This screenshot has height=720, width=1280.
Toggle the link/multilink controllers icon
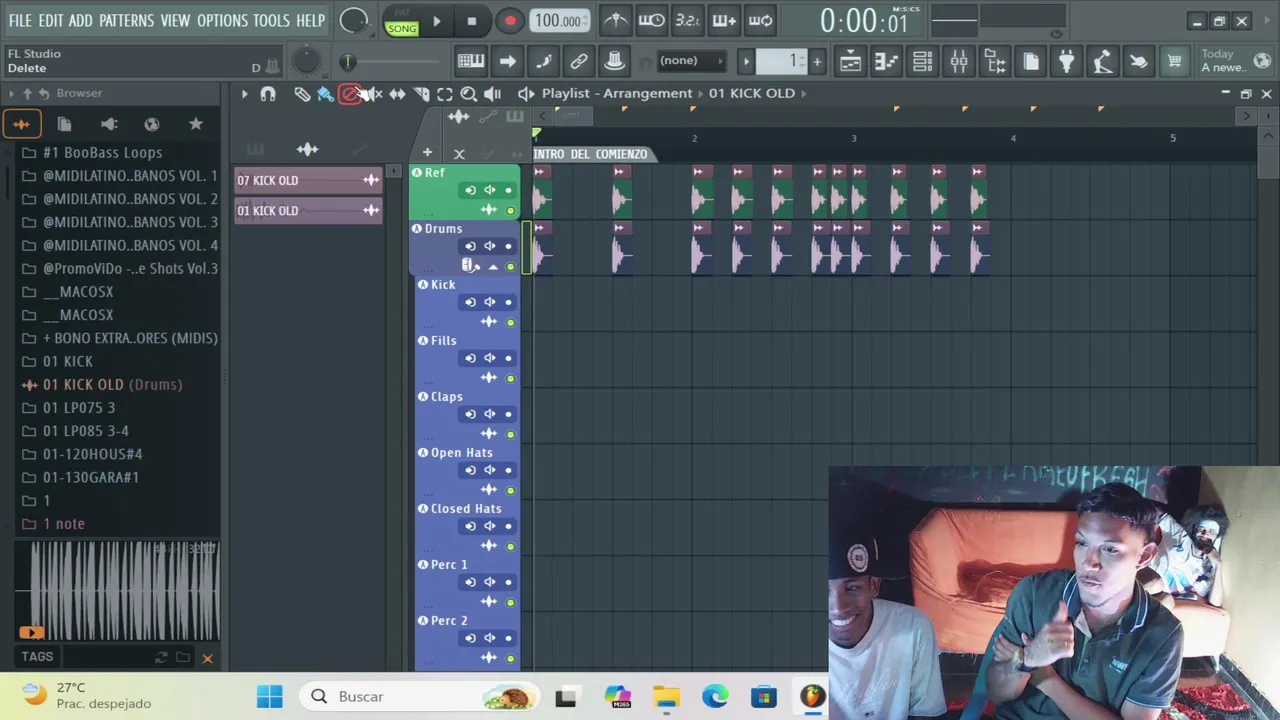(x=579, y=62)
